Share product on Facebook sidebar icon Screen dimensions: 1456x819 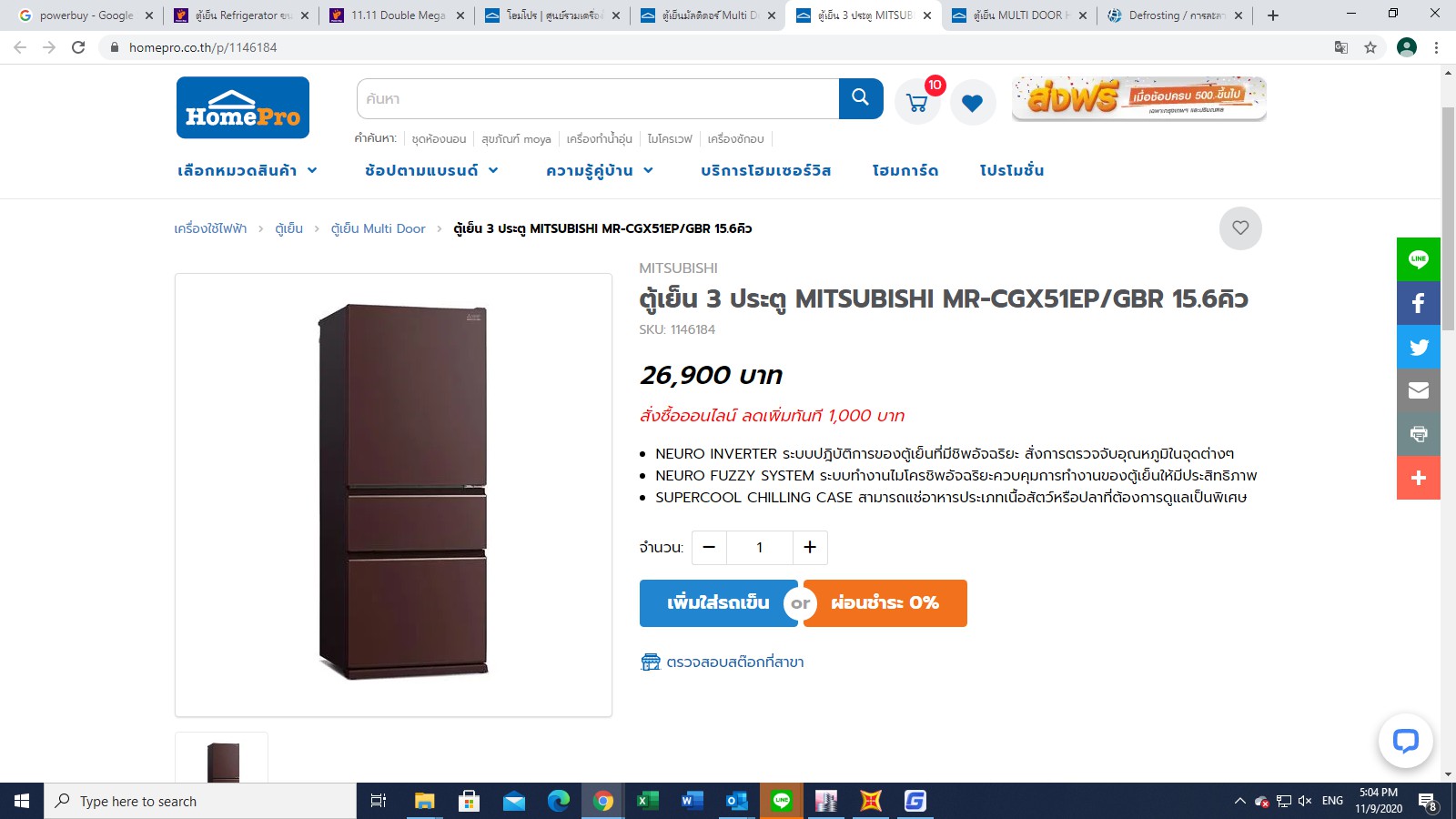pos(1419,303)
